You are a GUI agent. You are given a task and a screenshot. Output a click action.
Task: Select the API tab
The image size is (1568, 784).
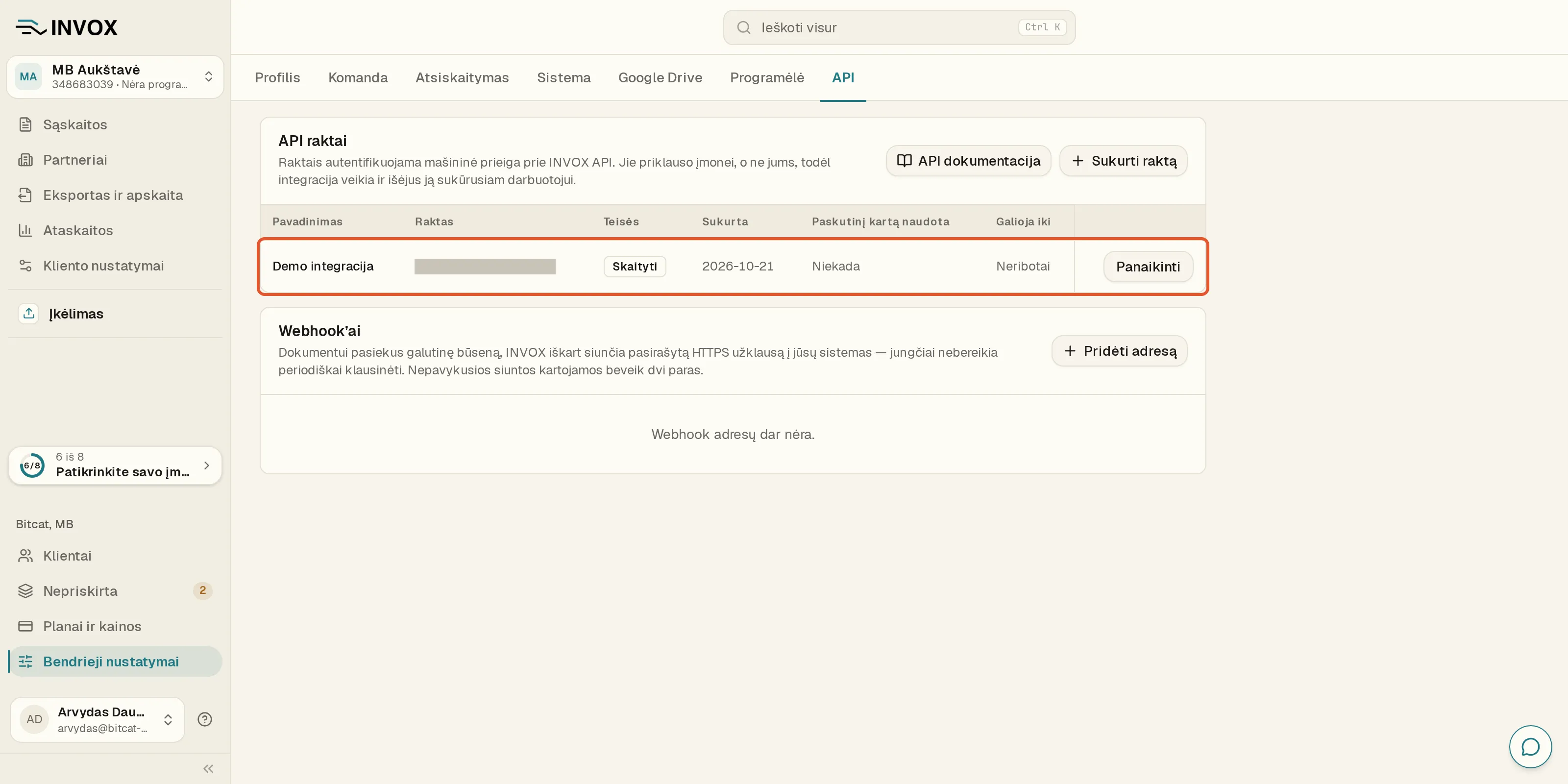click(x=843, y=78)
